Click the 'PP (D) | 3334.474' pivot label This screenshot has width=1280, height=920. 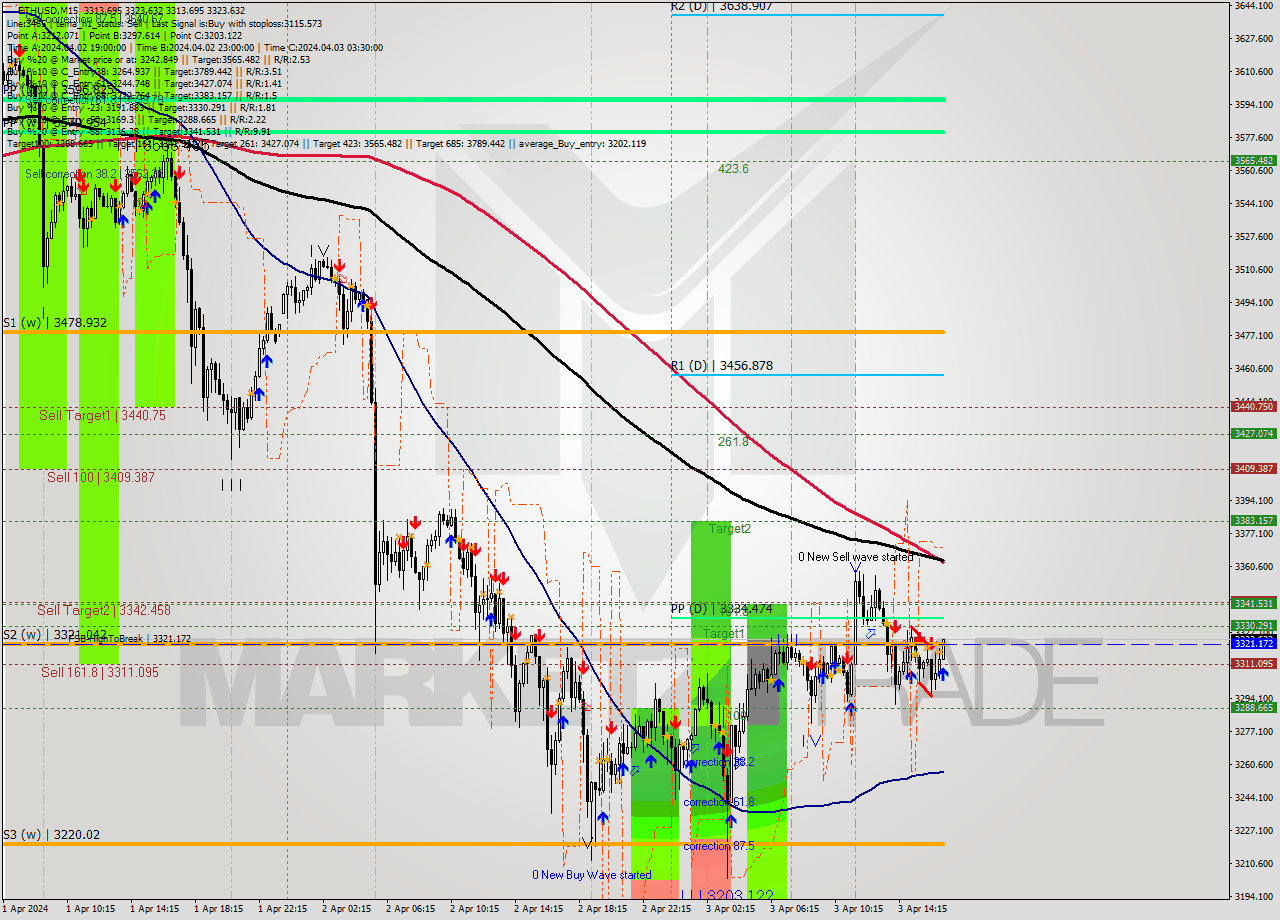click(721, 608)
